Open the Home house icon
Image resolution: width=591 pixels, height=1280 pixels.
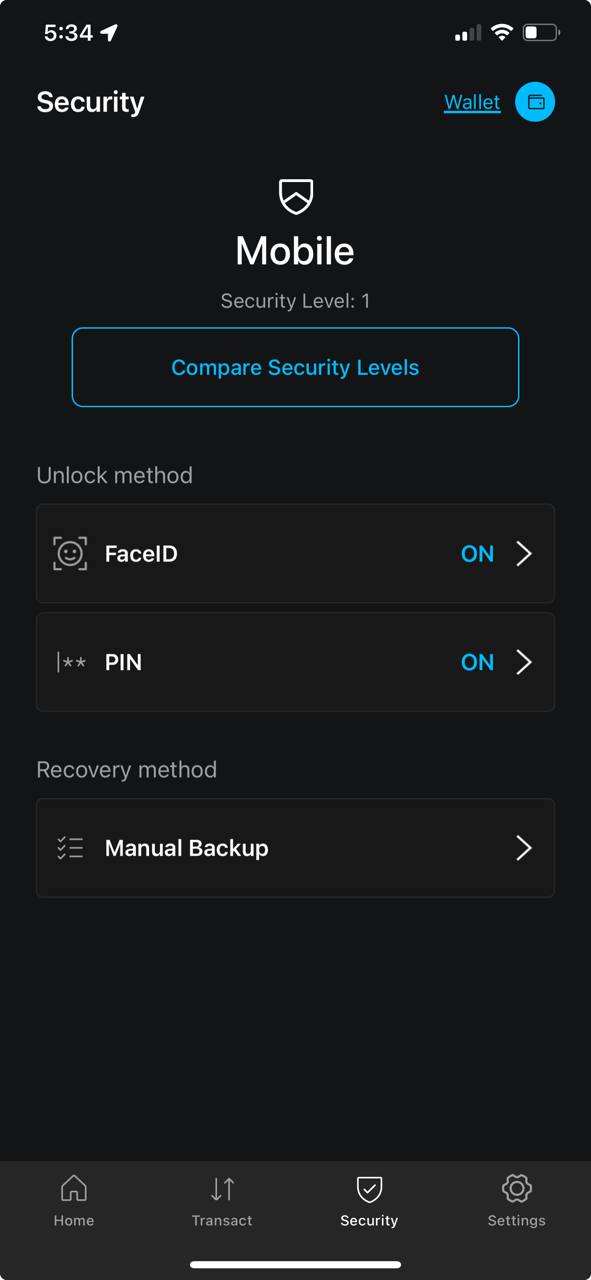tap(74, 1188)
